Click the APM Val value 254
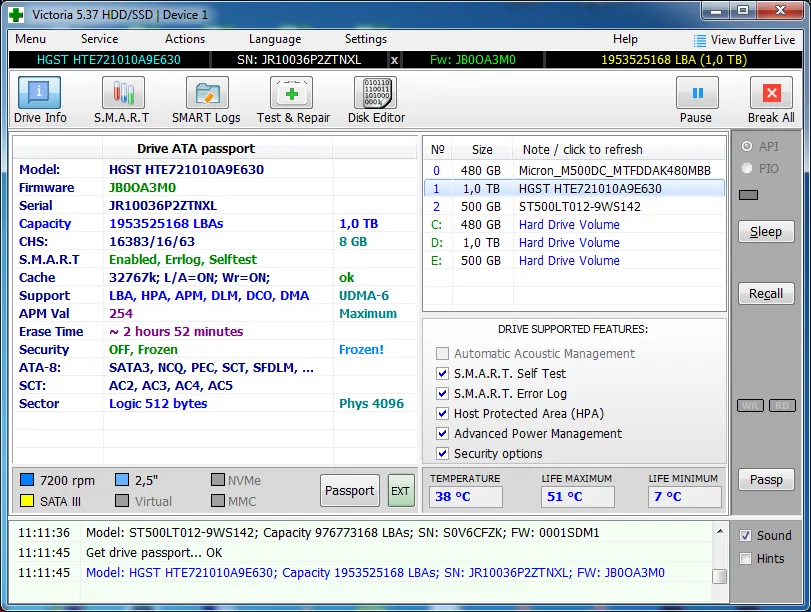This screenshot has width=811, height=612. [121, 314]
